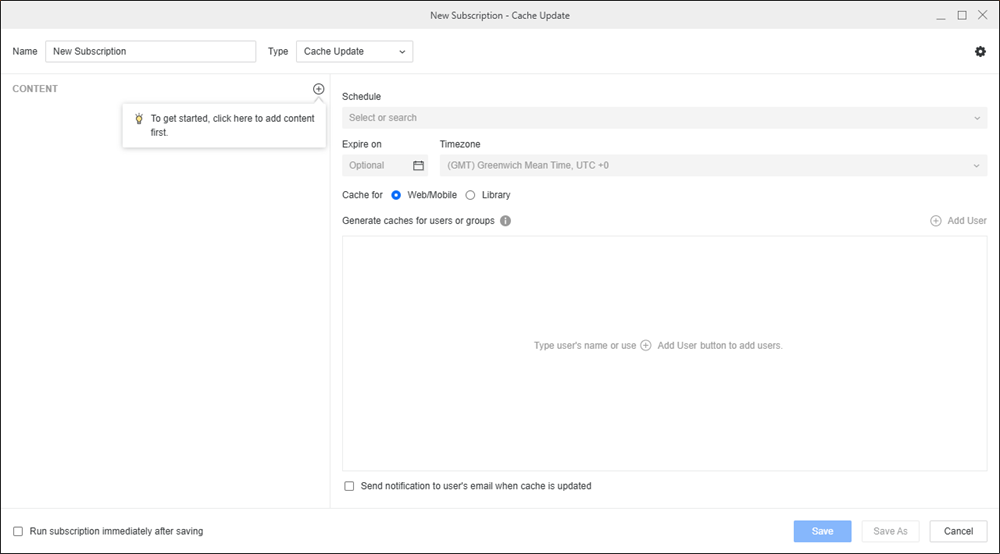
Task: Open the Expire on calendar picker
Action: click(418, 166)
